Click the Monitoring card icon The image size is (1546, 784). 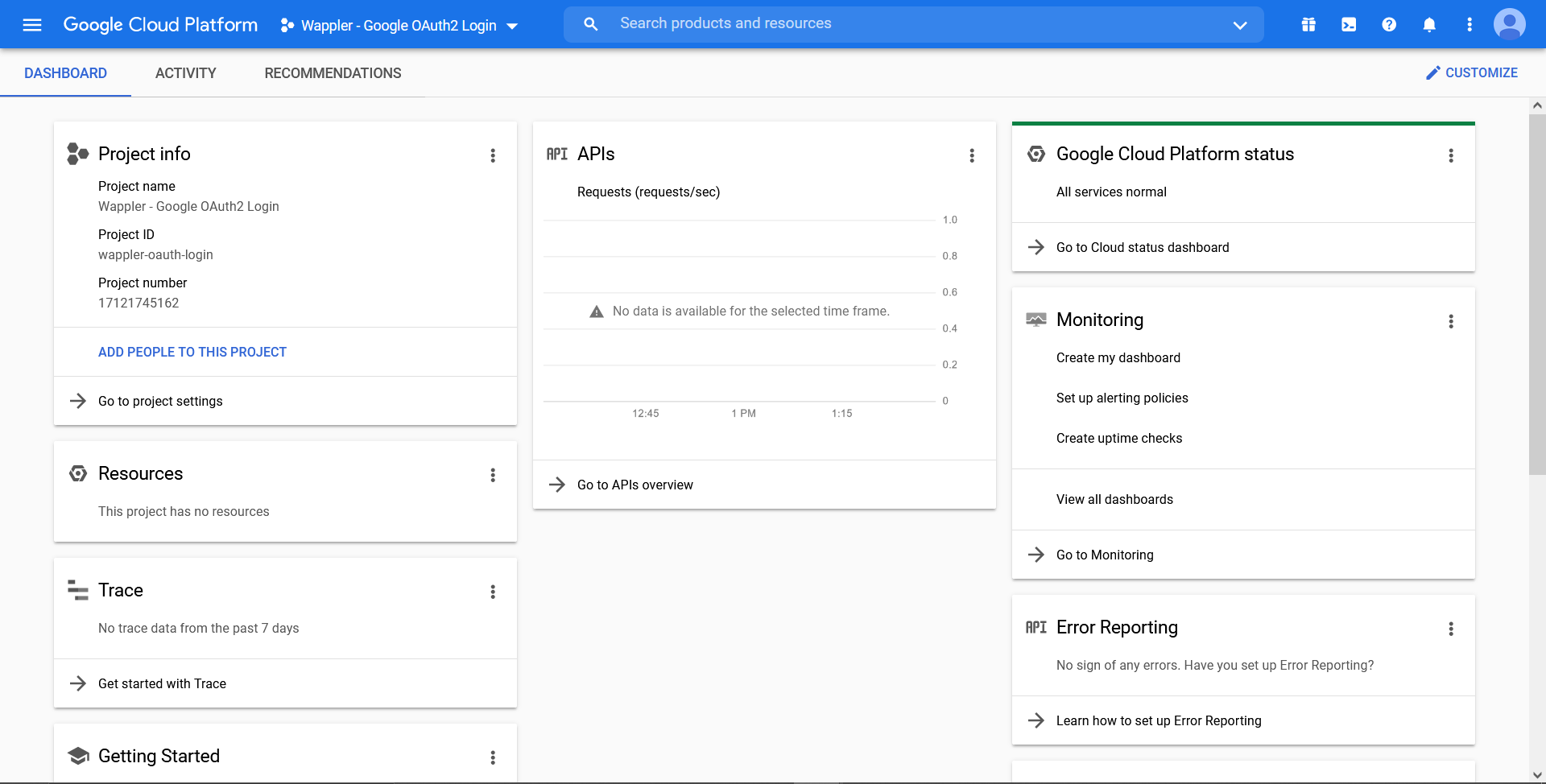1036,320
